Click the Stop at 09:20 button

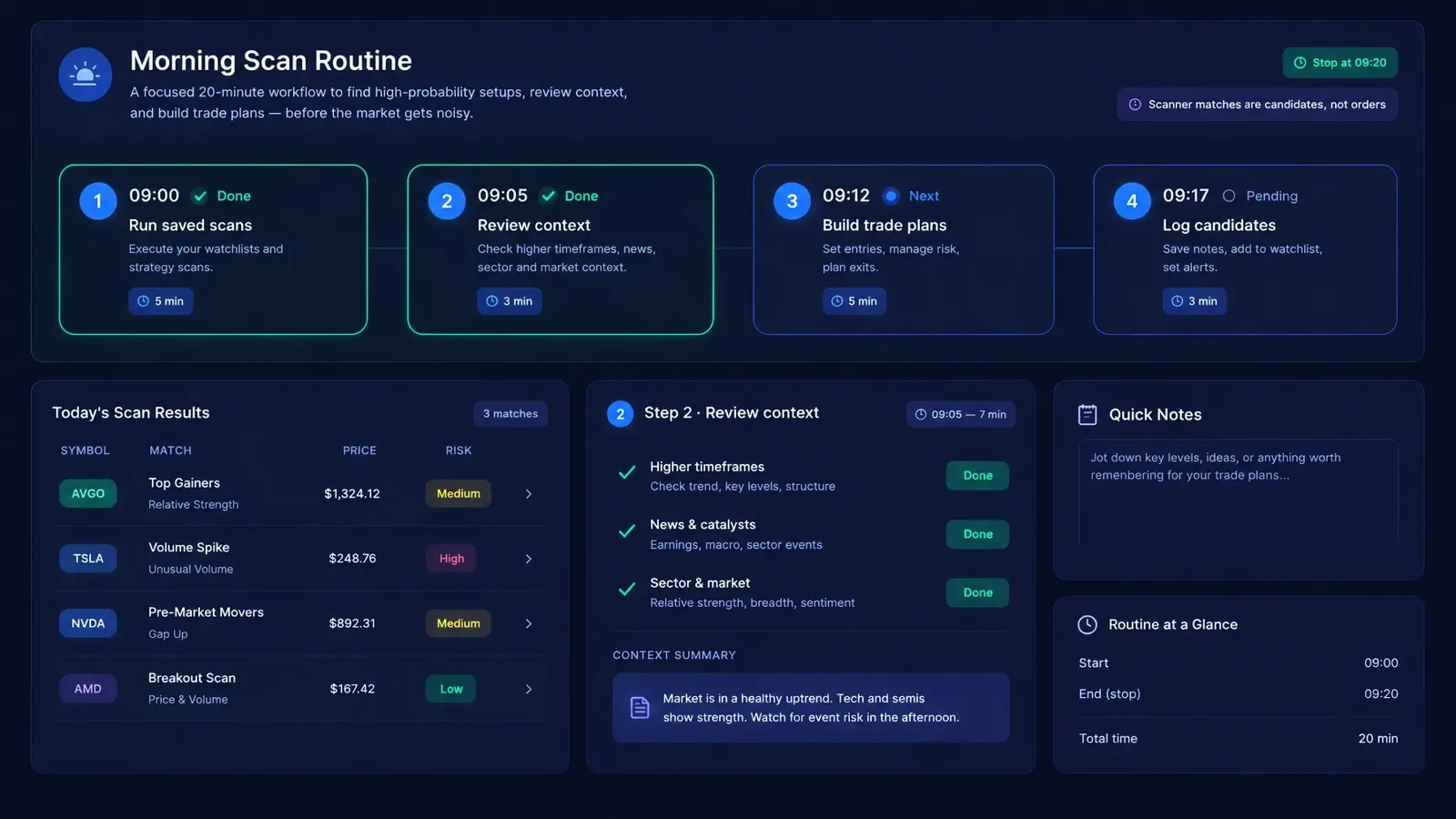click(x=1340, y=63)
